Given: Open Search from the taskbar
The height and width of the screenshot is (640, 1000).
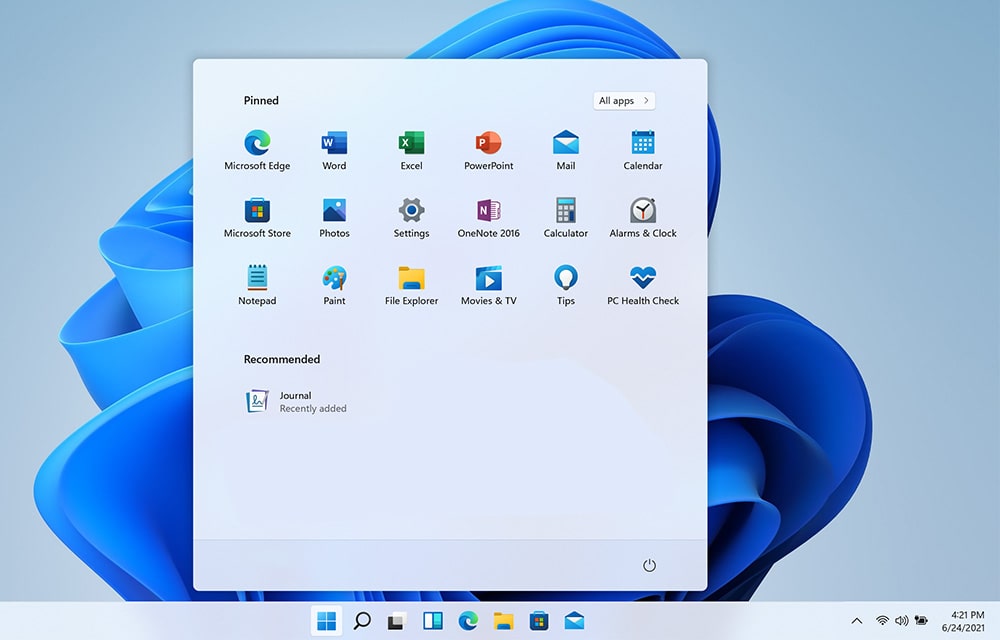Looking at the screenshot, I should (361, 620).
